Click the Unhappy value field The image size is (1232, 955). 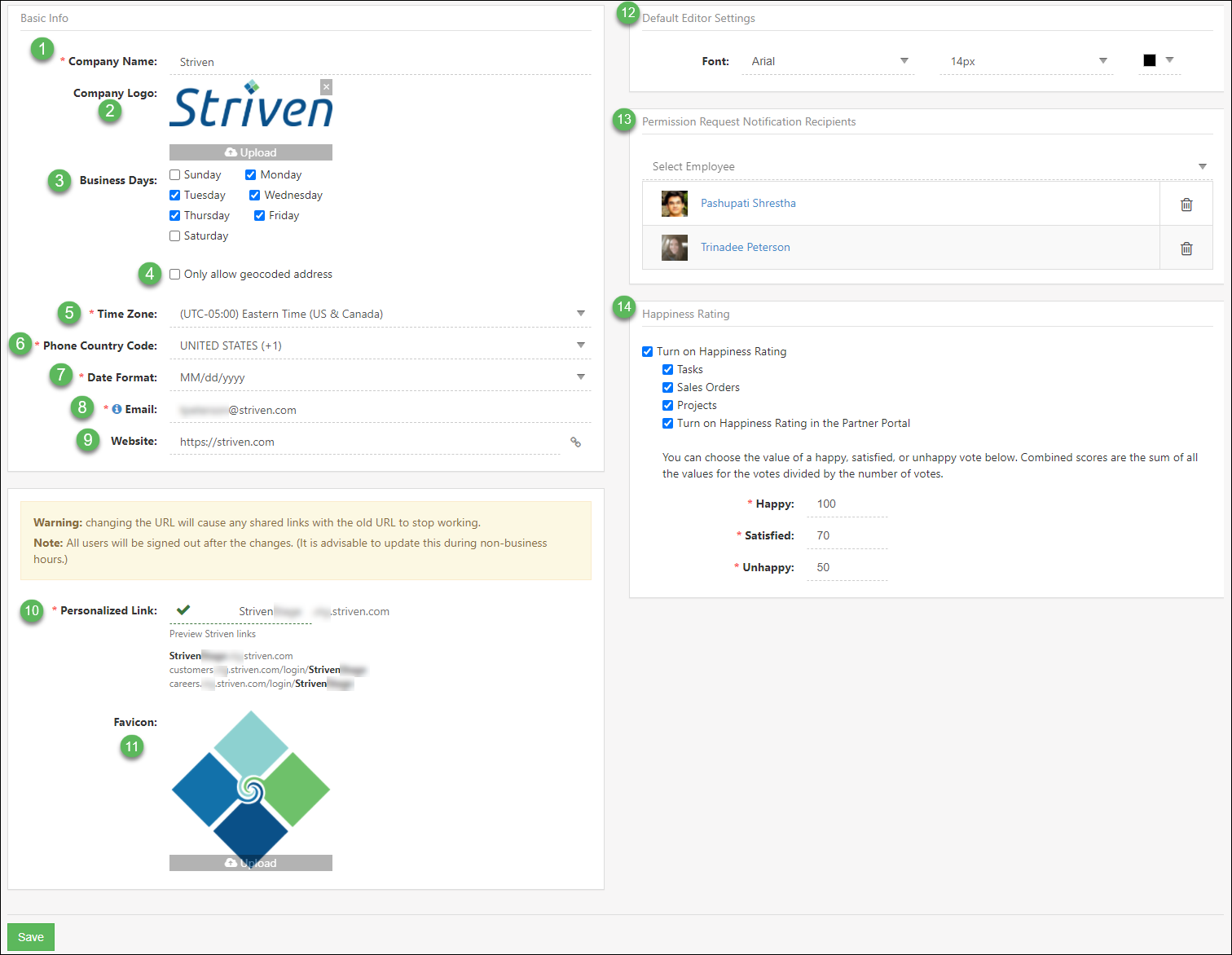click(847, 567)
